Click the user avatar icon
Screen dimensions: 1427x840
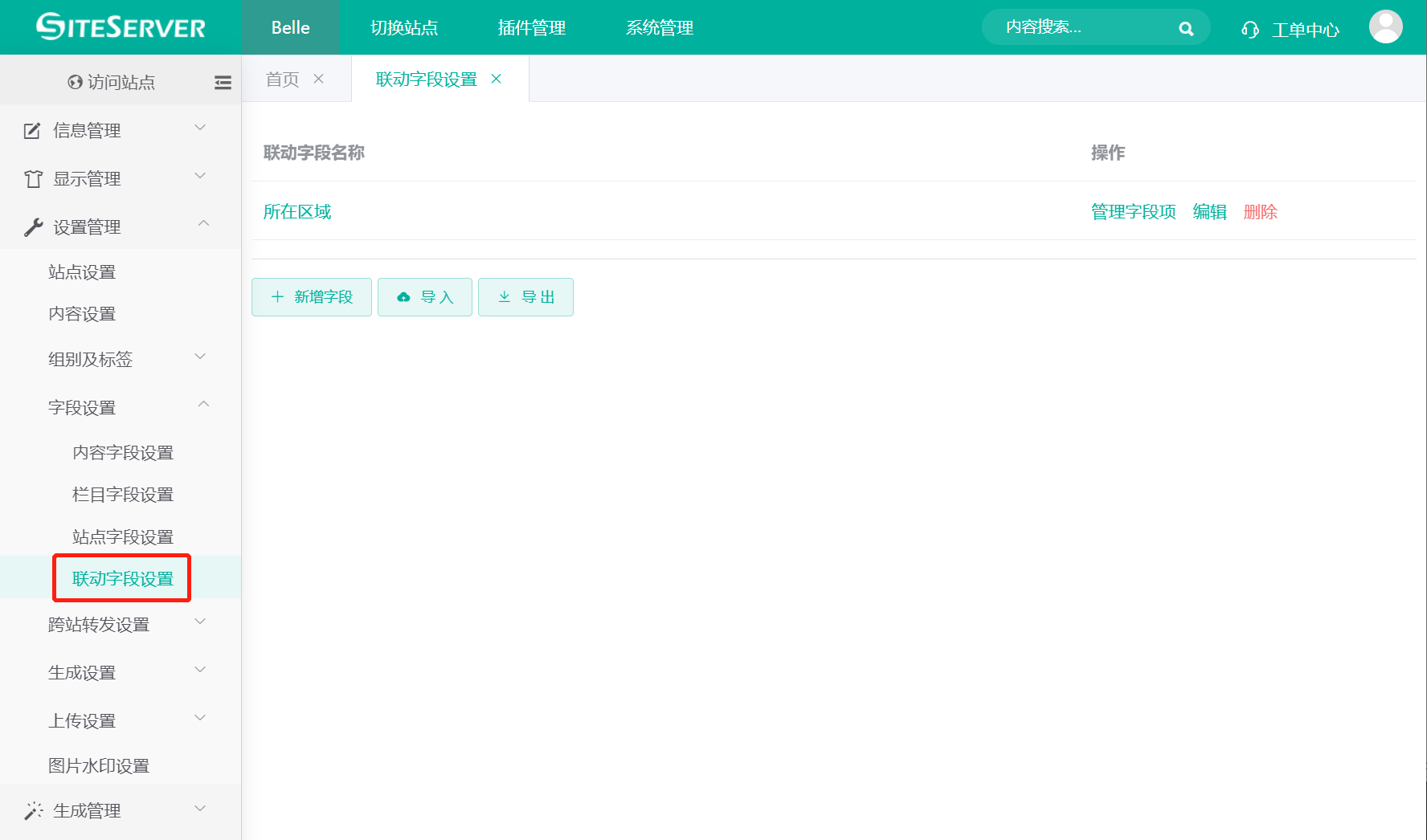[x=1385, y=27]
